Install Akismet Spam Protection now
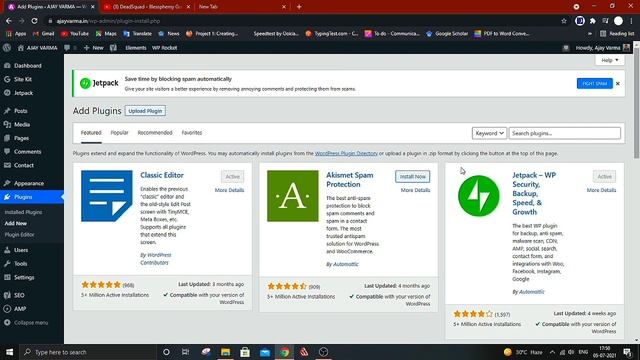This screenshot has width=640, height=360. tap(412, 177)
